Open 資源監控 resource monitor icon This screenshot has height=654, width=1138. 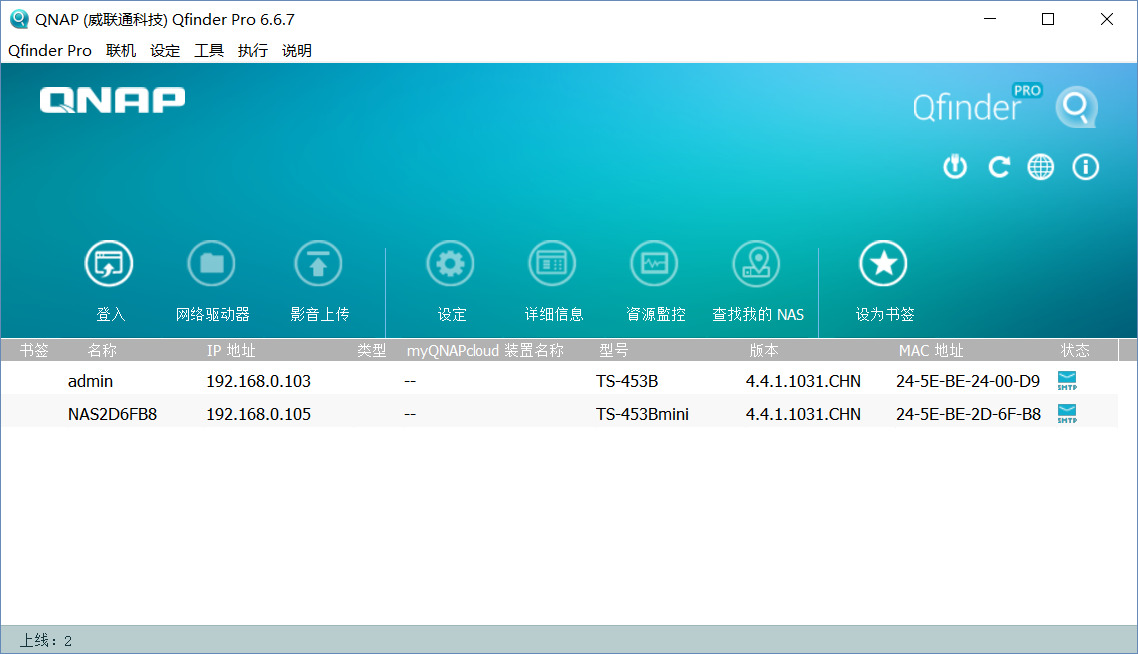tap(654, 263)
